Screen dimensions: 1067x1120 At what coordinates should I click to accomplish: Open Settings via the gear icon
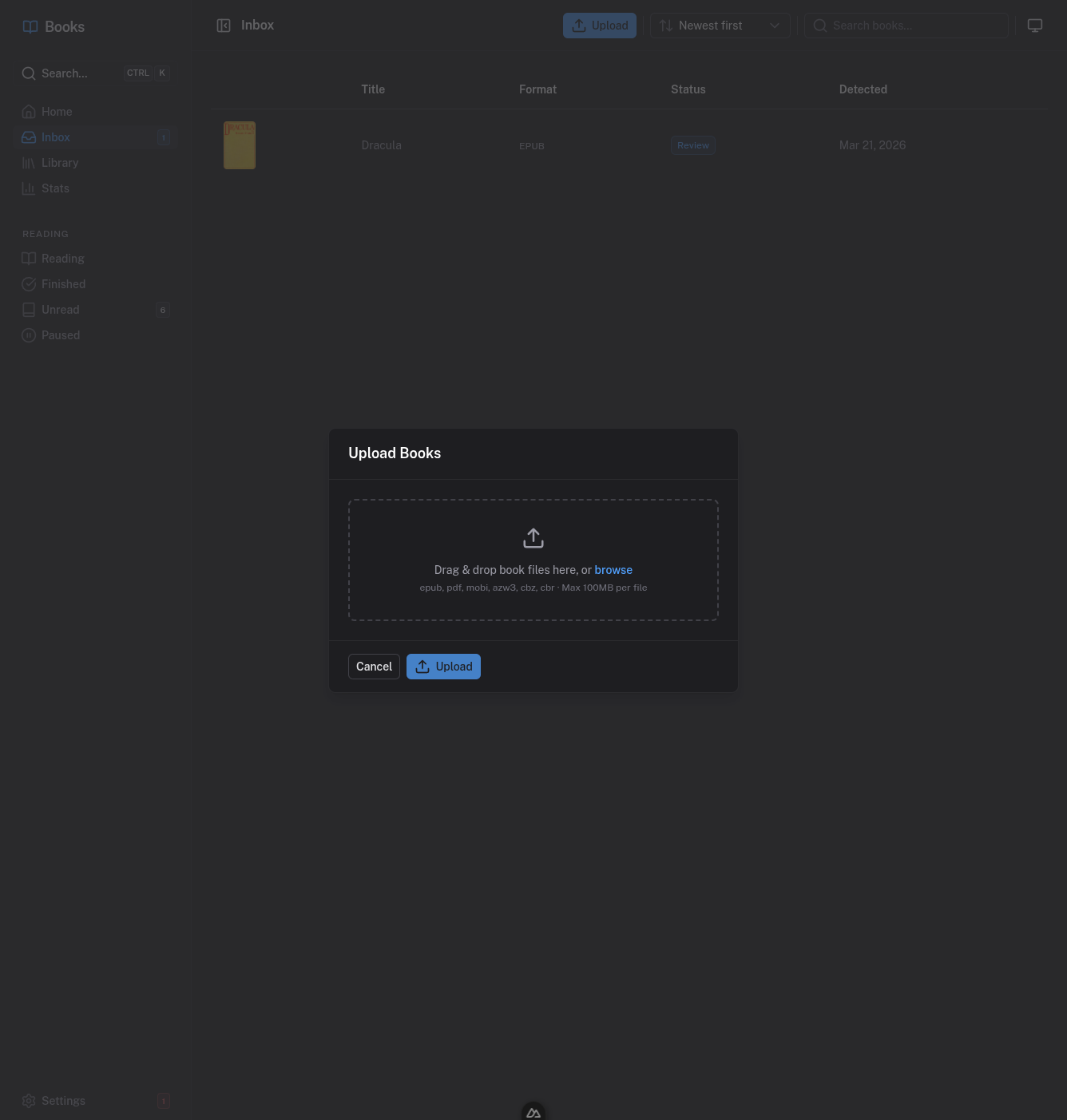point(29,1100)
